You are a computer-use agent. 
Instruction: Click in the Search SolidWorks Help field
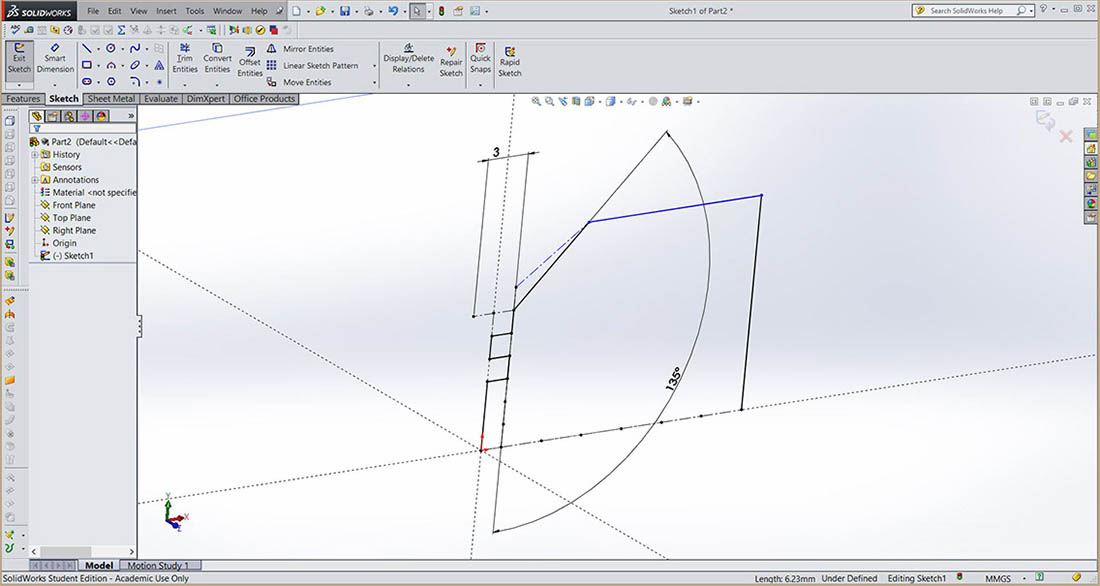973,11
